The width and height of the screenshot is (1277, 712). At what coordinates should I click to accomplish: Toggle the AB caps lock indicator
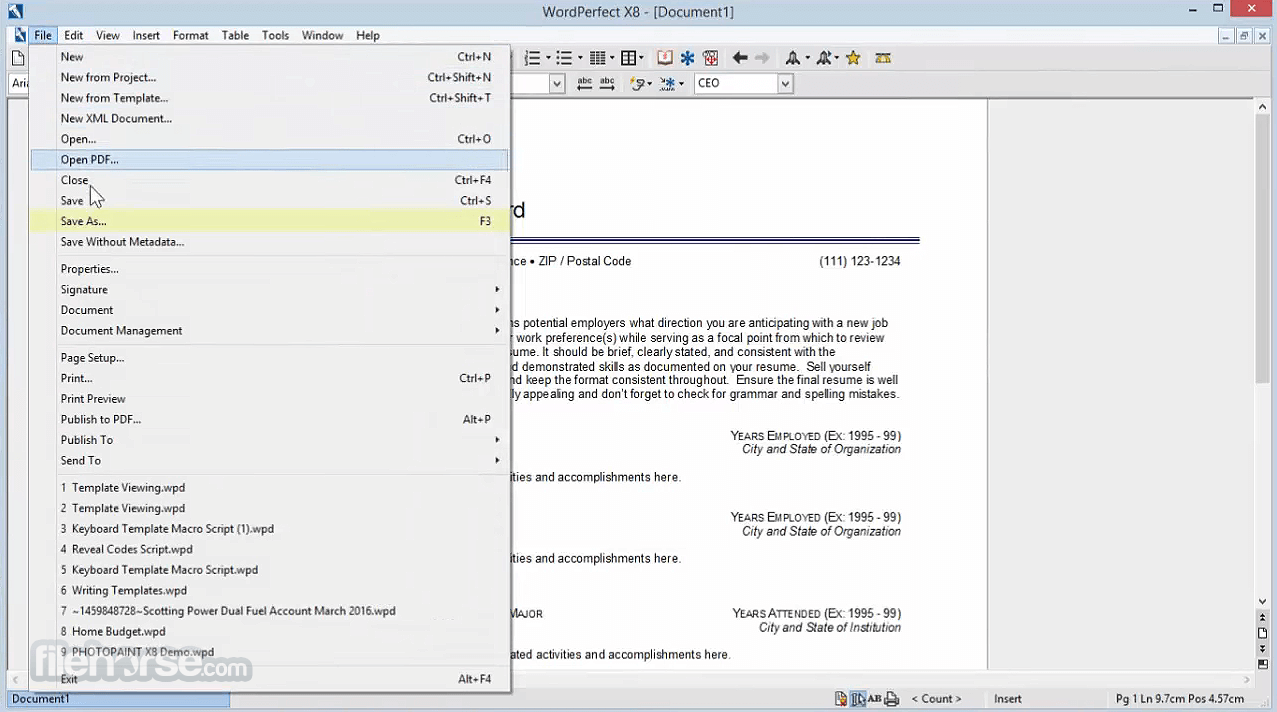(x=875, y=699)
